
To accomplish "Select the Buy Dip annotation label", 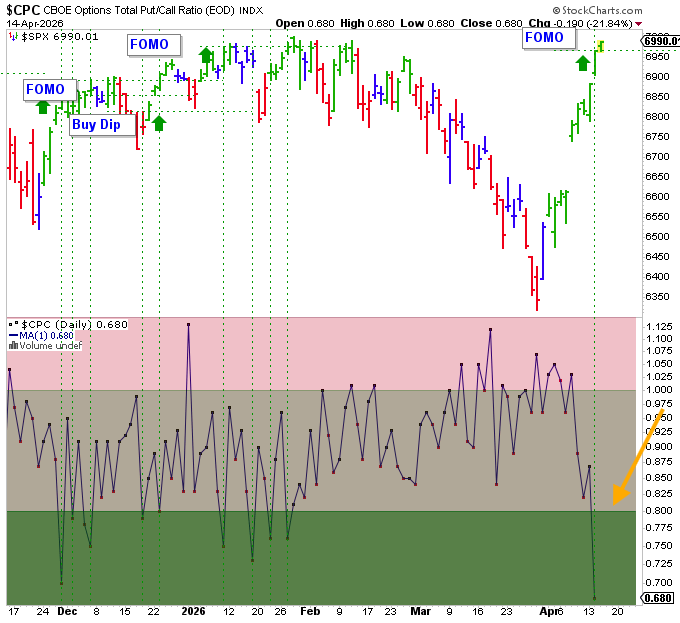I will [x=103, y=125].
